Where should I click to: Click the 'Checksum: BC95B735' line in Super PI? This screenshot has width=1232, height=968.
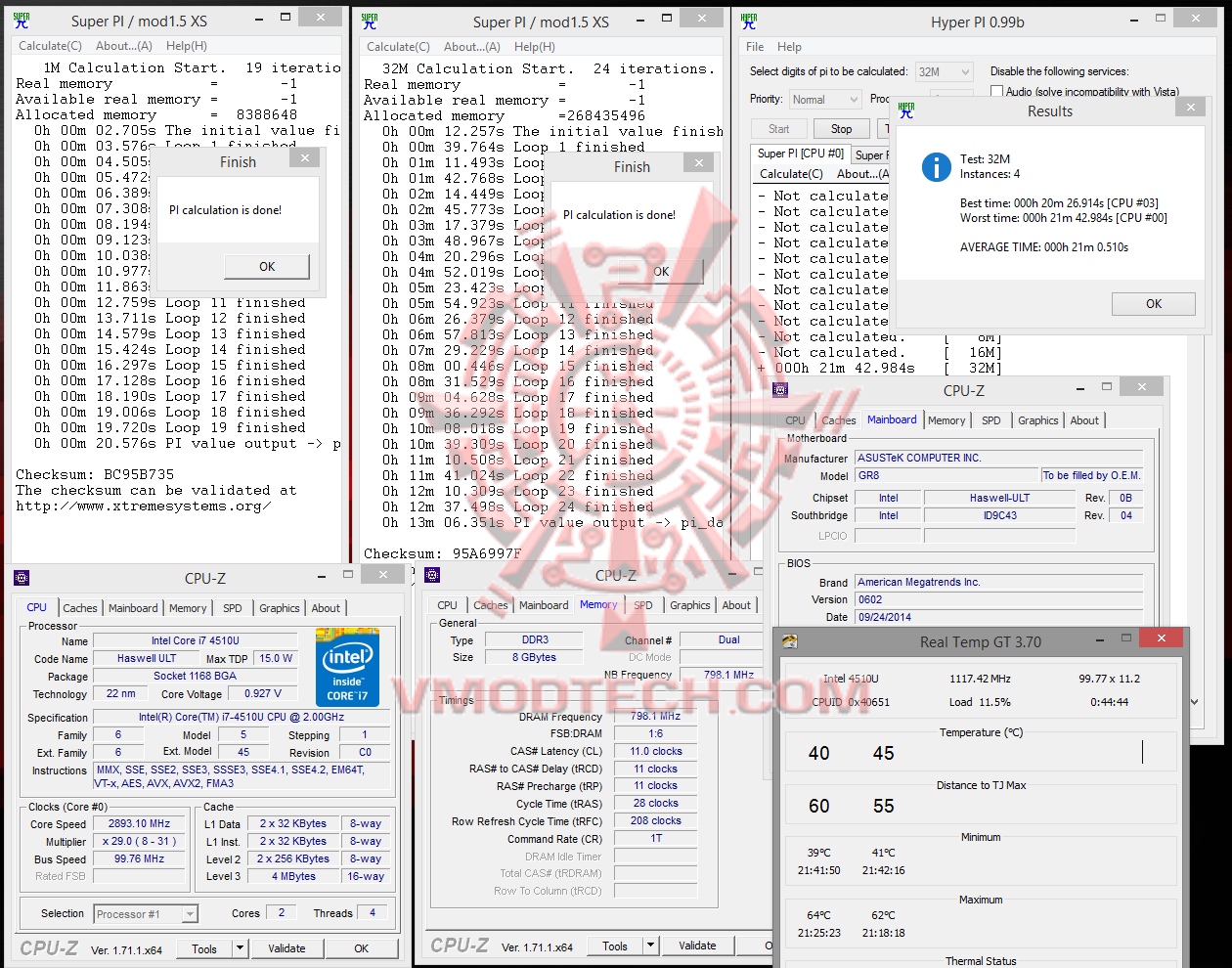(95, 474)
